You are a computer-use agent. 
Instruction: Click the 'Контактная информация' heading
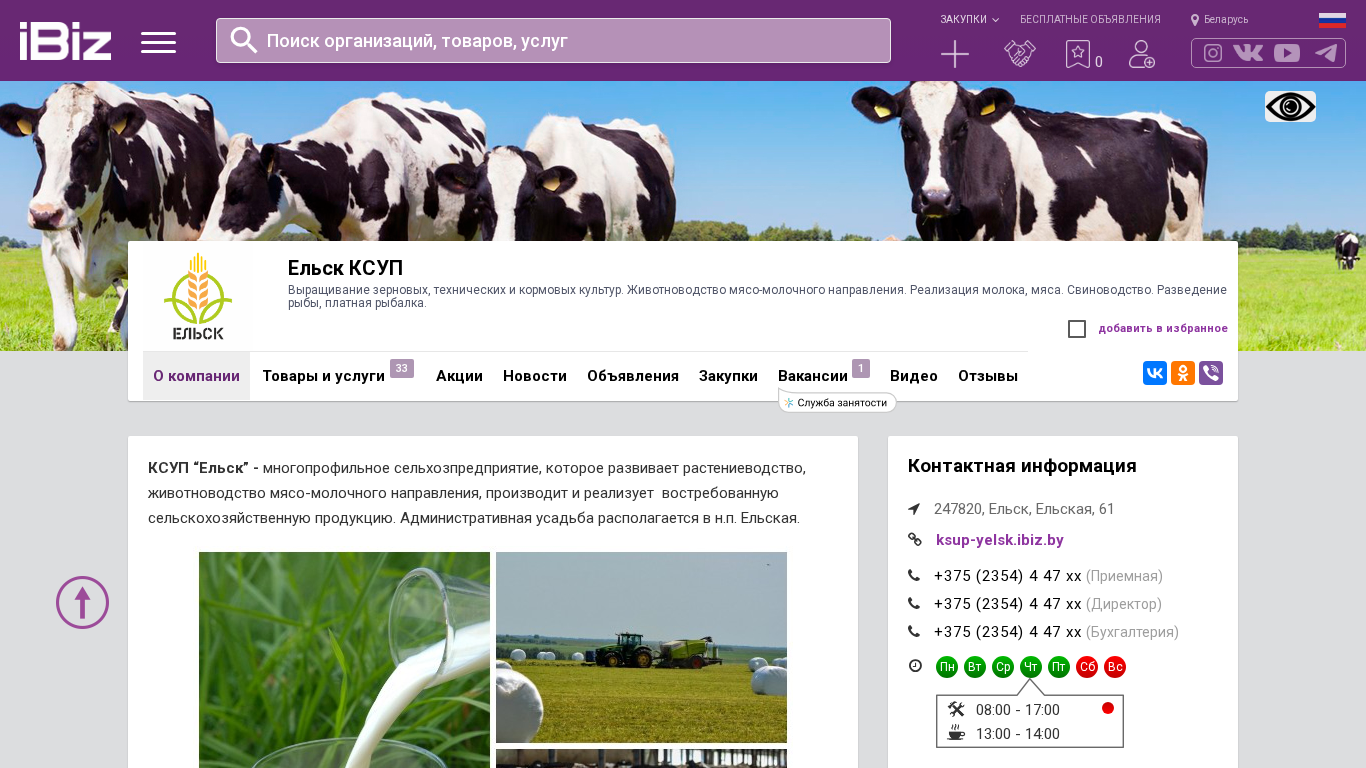(1022, 466)
